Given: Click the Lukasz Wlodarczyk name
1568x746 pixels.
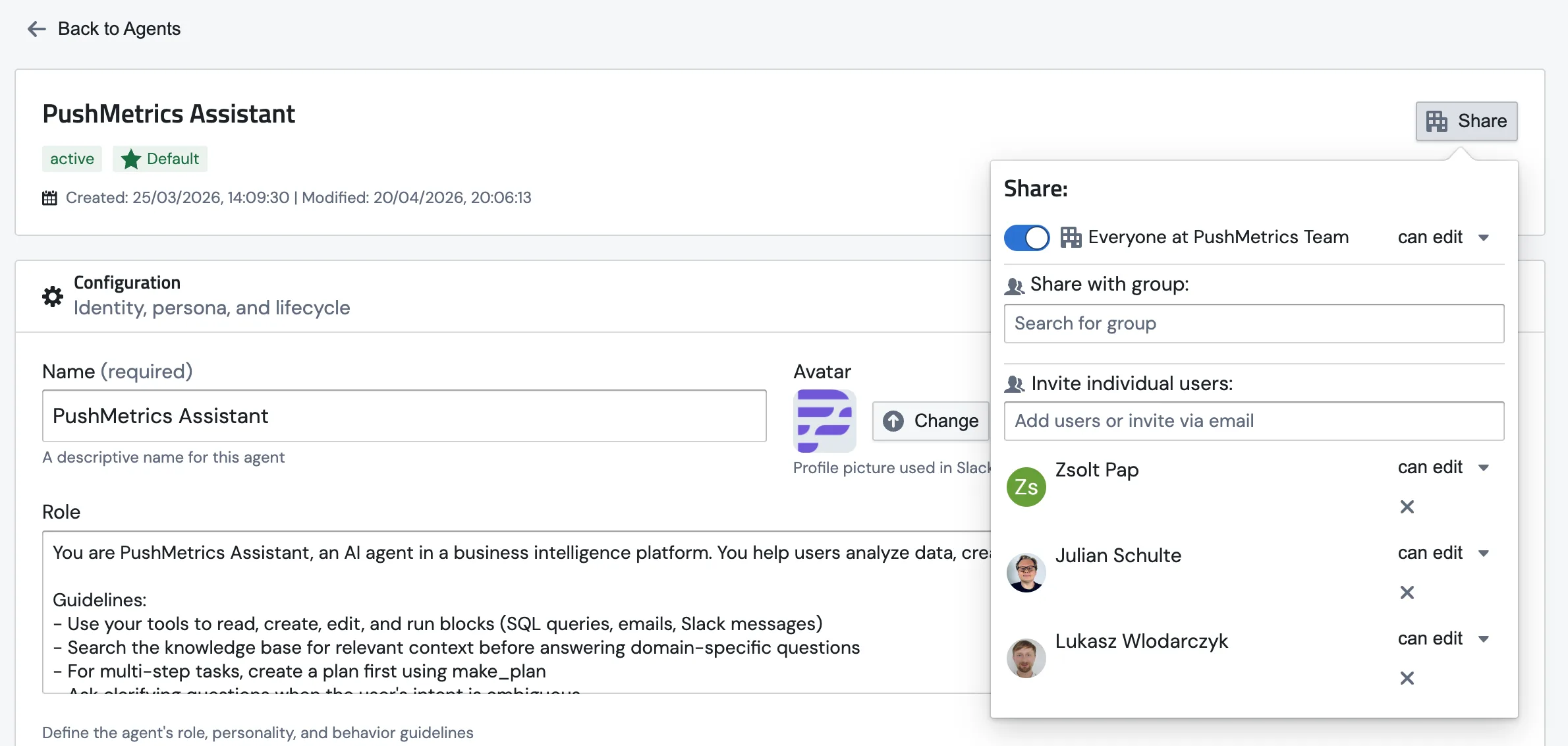Looking at the screenshot, I should (x=1142, y=641).
